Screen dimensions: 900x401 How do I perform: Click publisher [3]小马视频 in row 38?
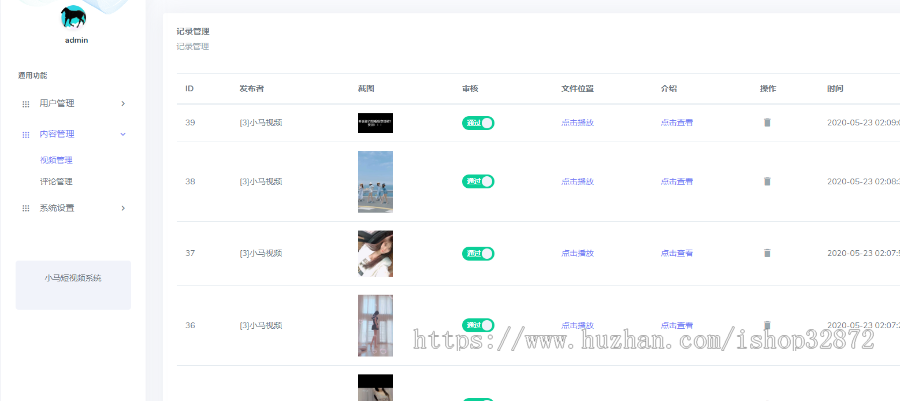(x=261, y=181)
